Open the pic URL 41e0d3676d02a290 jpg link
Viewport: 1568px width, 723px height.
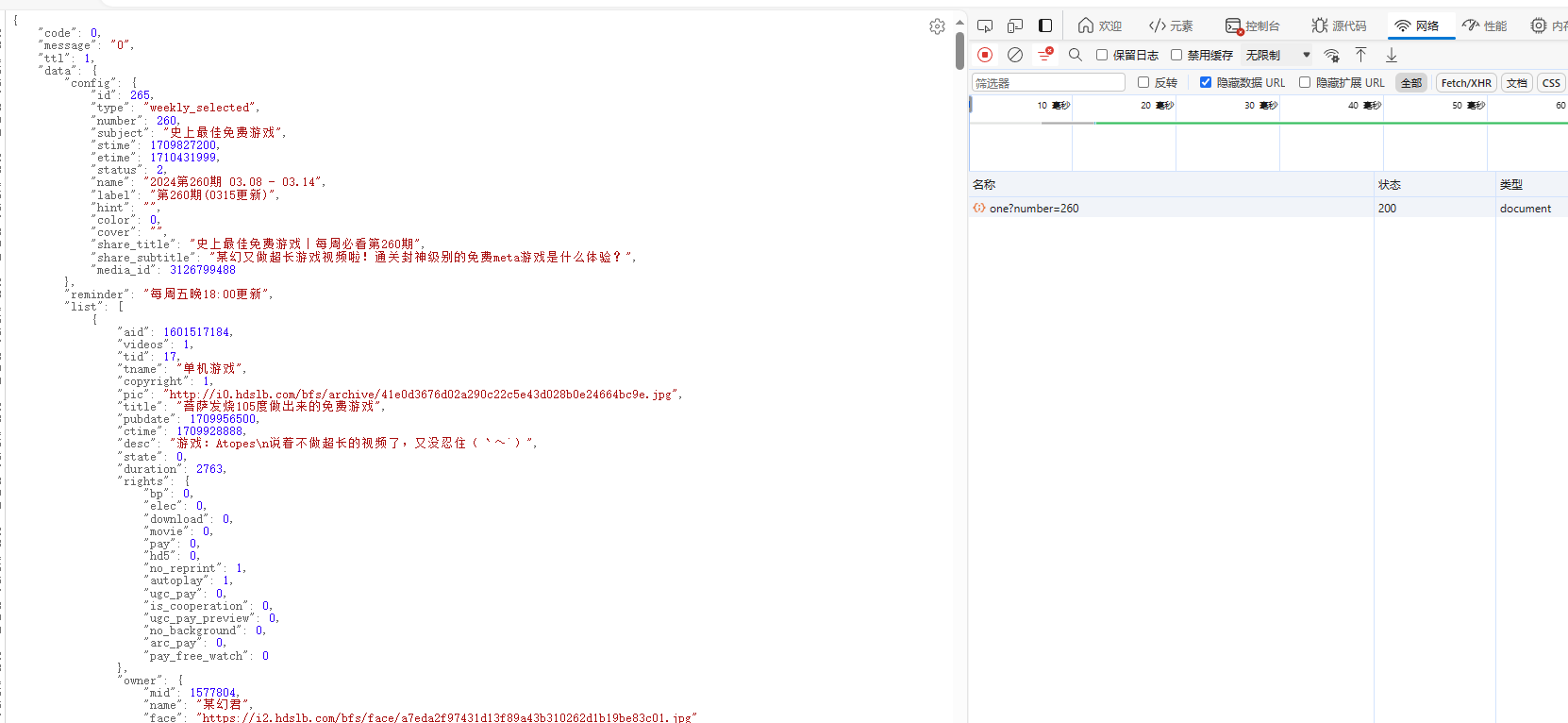pos(423,394)
